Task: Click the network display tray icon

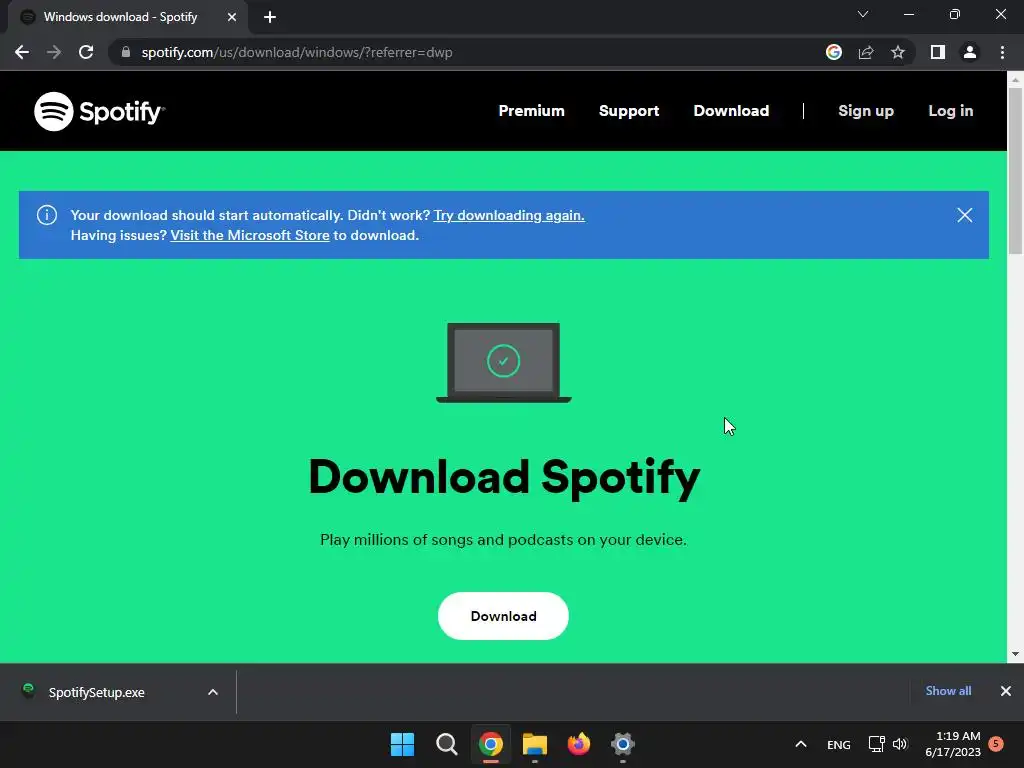Action: pos(876,744)
